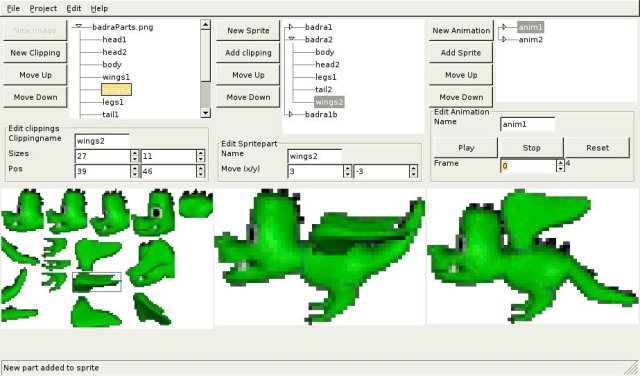Viewport: 640px width, 376px height.
Task: Reset the animation
Action: pos(598,148)
